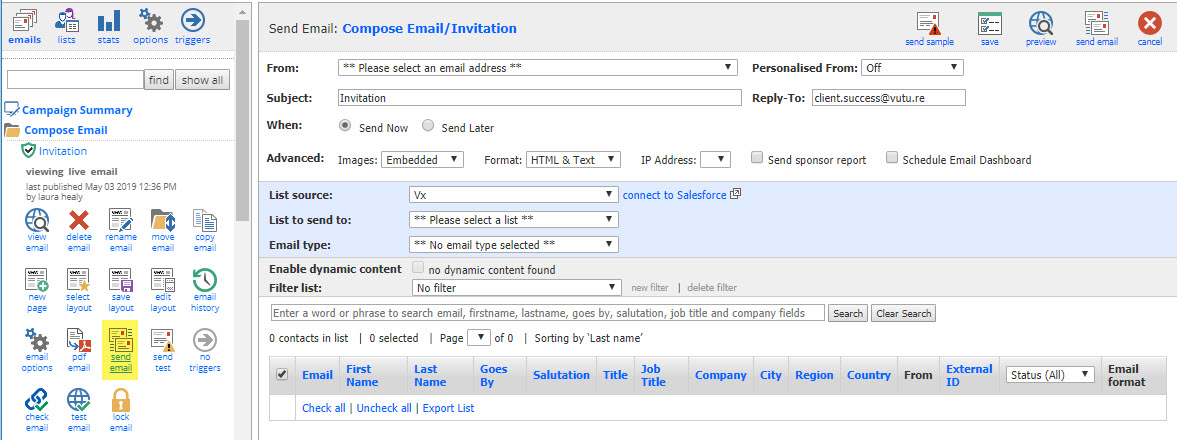The height and width of the screenshot is (440, 1177).
Task: Click the pdf email icon
Action: point(79,340)
